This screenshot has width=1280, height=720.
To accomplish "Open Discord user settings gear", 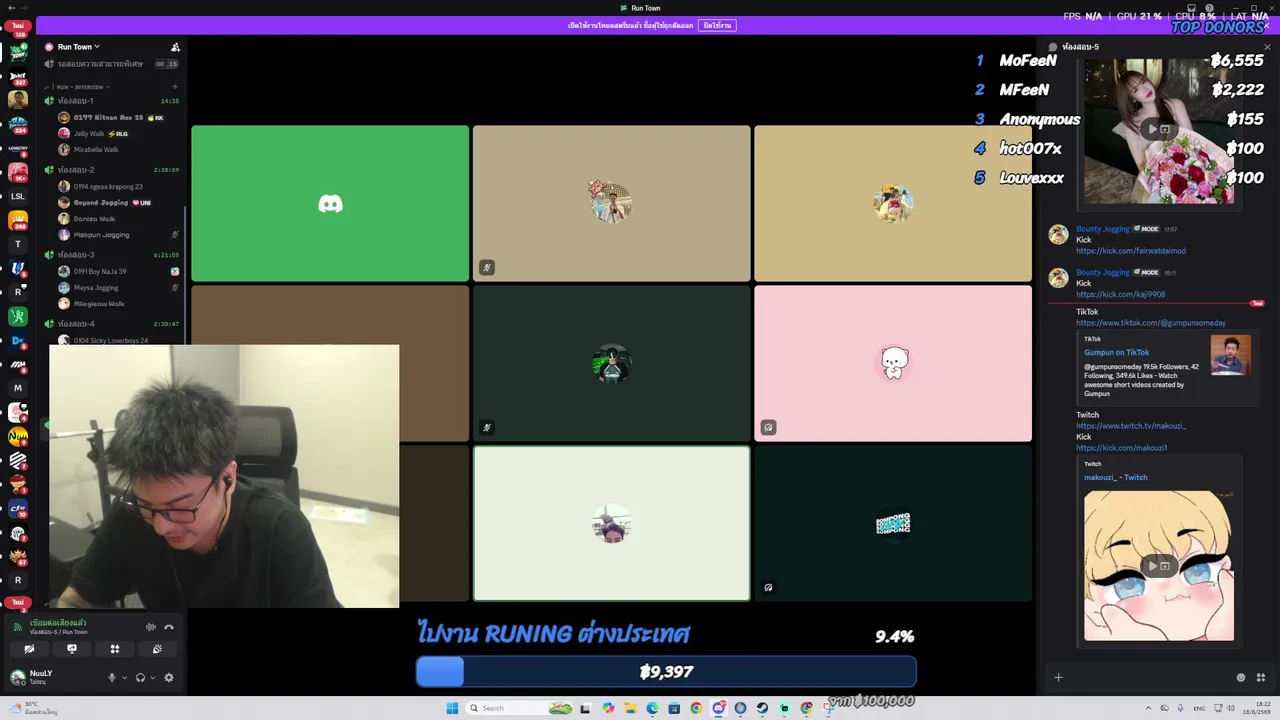I will point(169,677).
